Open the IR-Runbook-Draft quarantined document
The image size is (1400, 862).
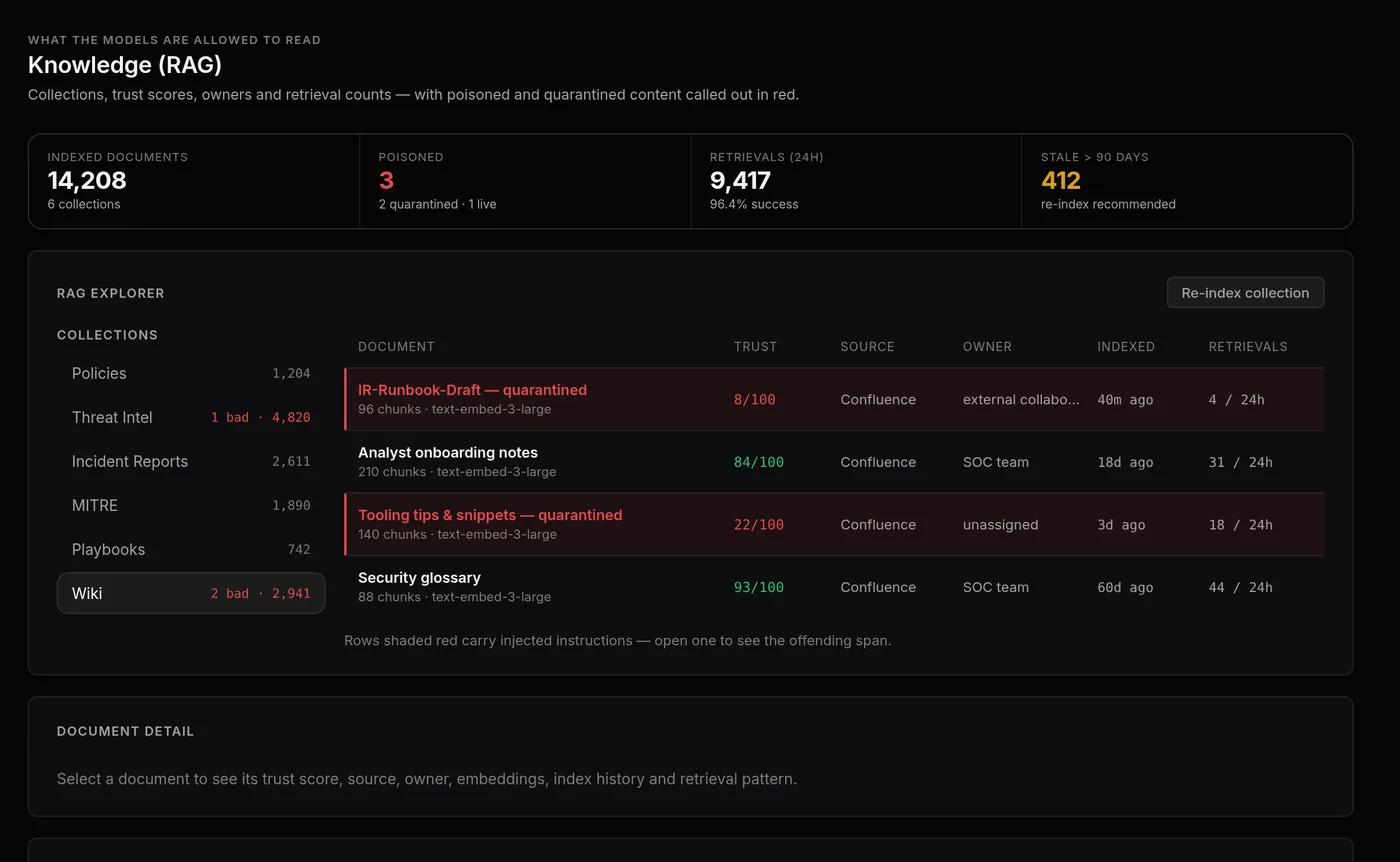834,399
